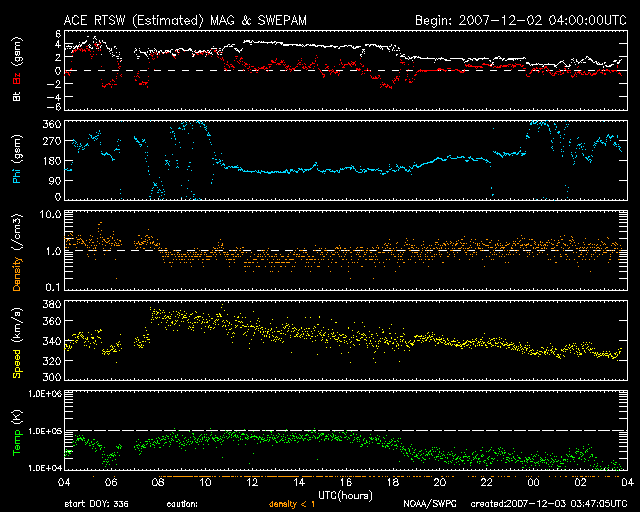Click the '1.0E+06' temperature tick label

click(45, 394)
